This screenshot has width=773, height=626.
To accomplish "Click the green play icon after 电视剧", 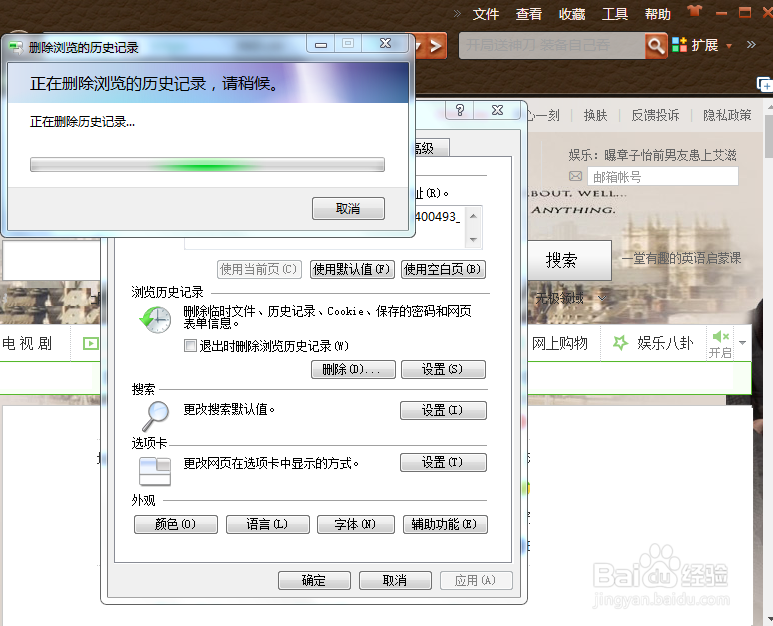I will [91, 344].
